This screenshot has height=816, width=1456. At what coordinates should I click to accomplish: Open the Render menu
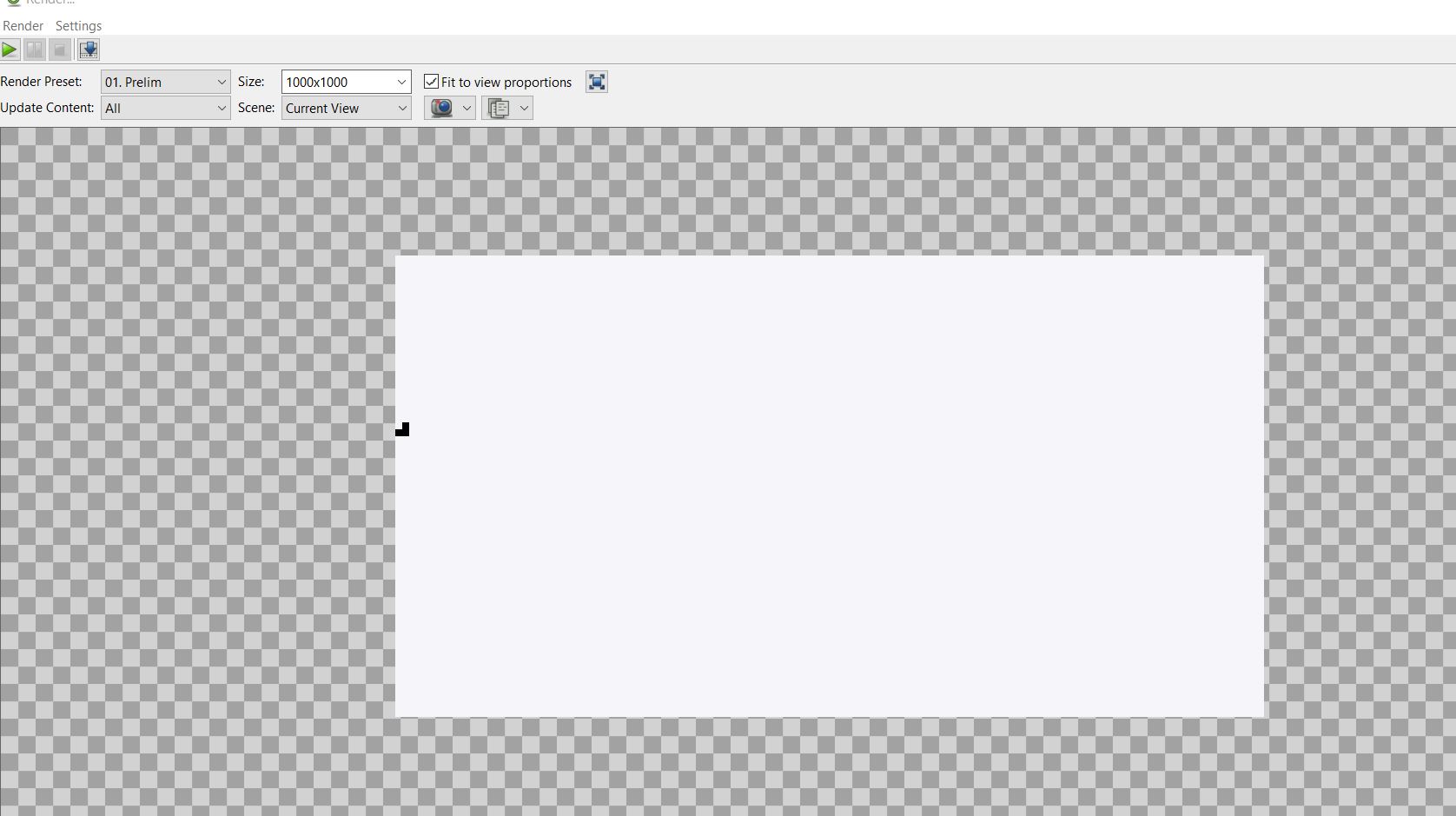click(23, 26)
